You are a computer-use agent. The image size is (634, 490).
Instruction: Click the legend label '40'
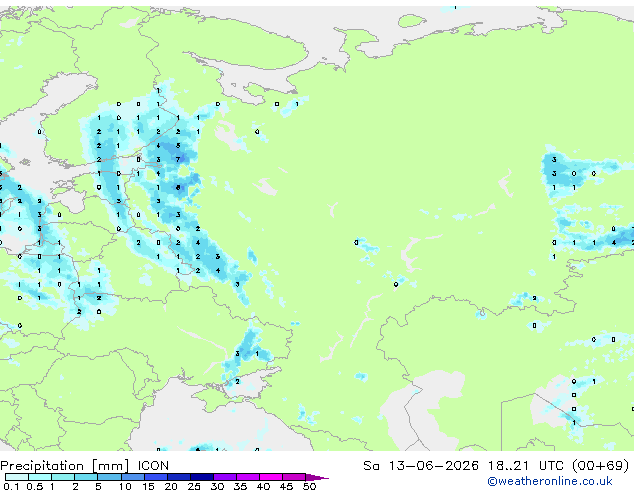[x=263, y=486]
